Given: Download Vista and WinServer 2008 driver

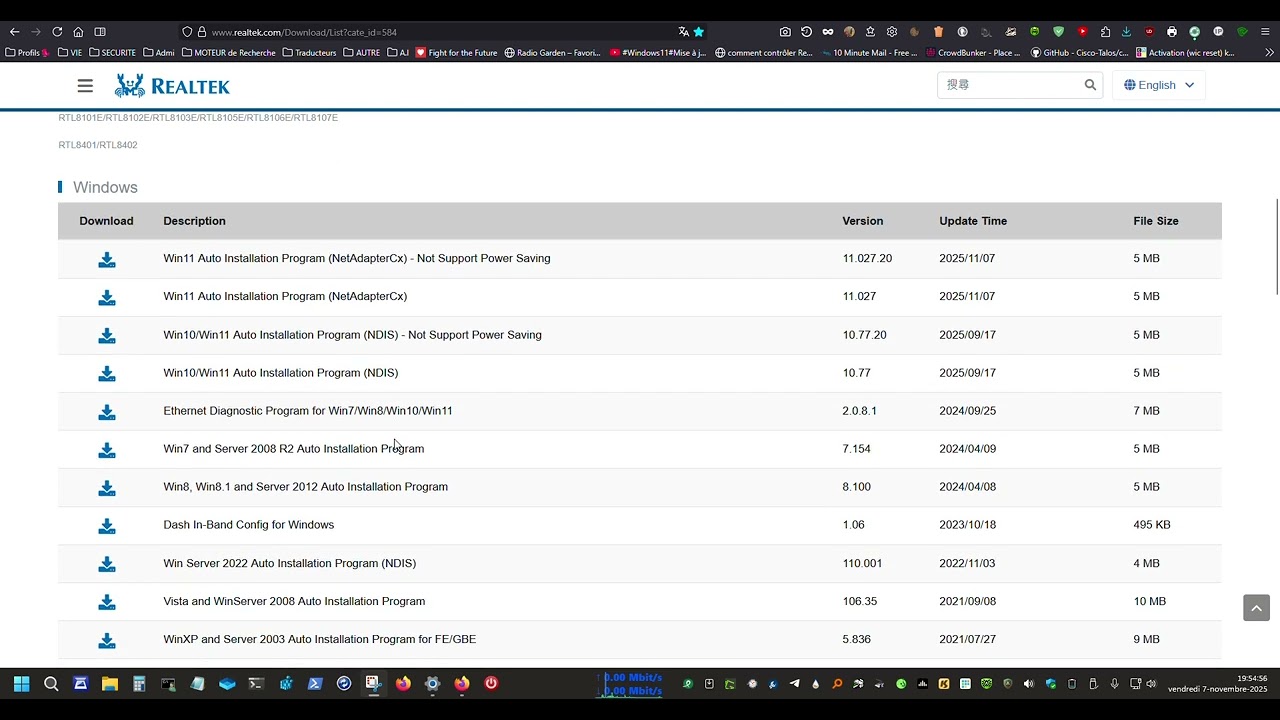Looking at the screenshot, I should tap(107, 603).
